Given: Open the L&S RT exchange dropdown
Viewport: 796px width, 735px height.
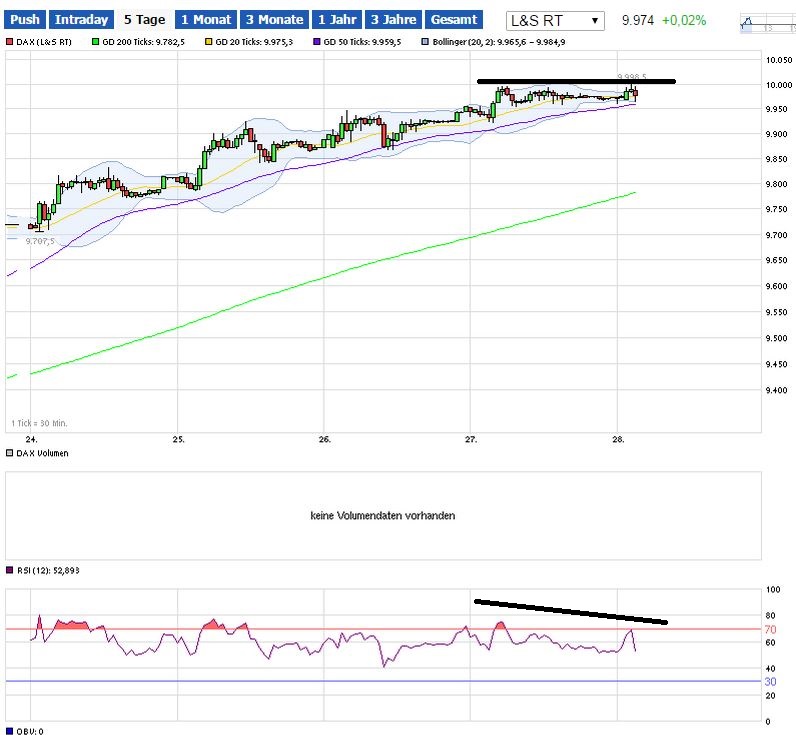Looking at the screenshot, I should click(555, 21).
